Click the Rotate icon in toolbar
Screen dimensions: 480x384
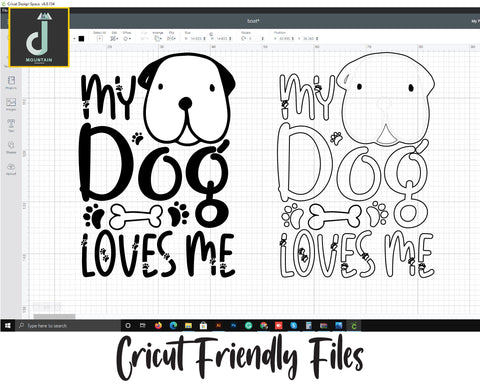click(244, 39)
